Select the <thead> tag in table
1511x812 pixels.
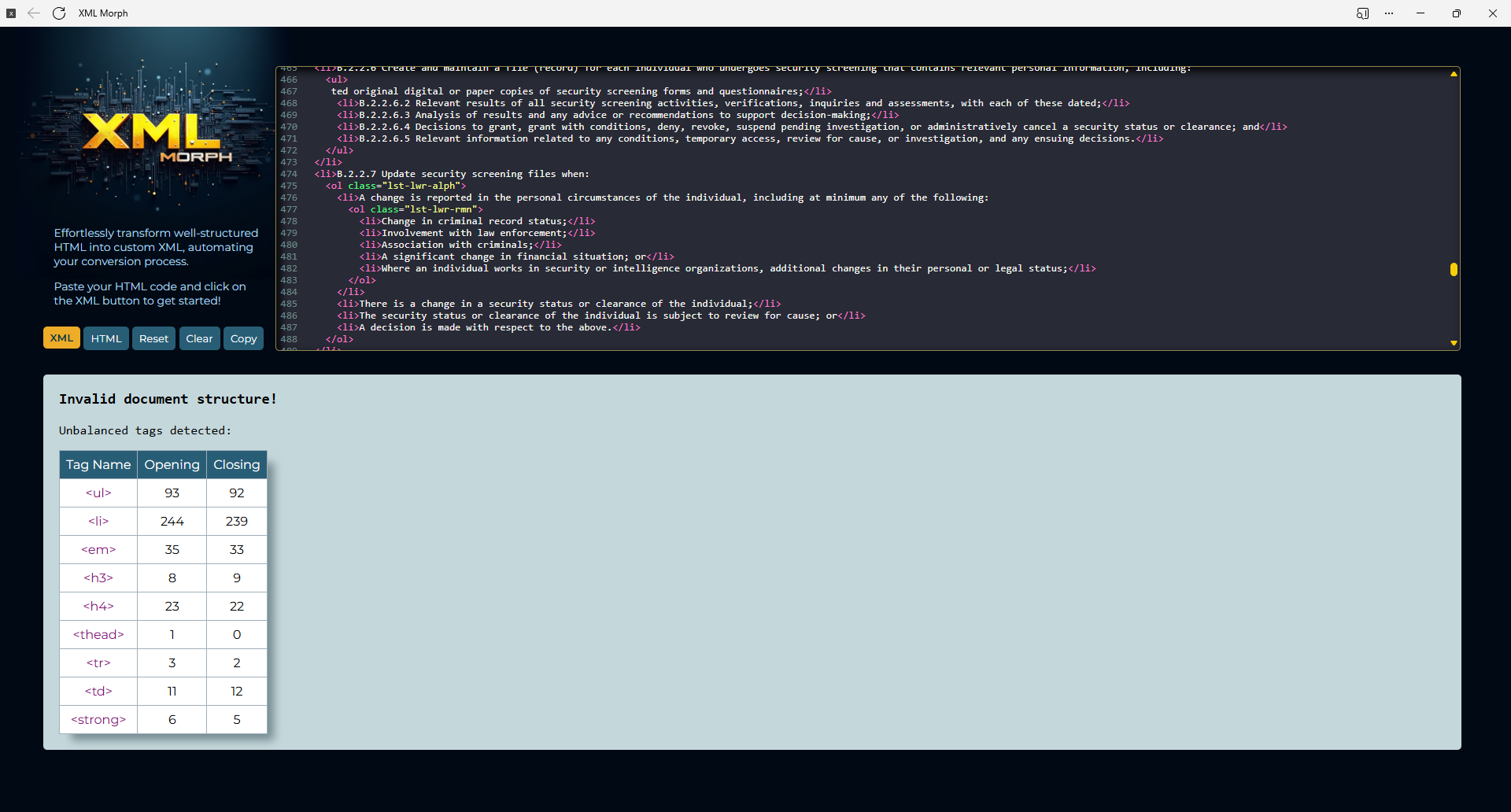point(98,635)
